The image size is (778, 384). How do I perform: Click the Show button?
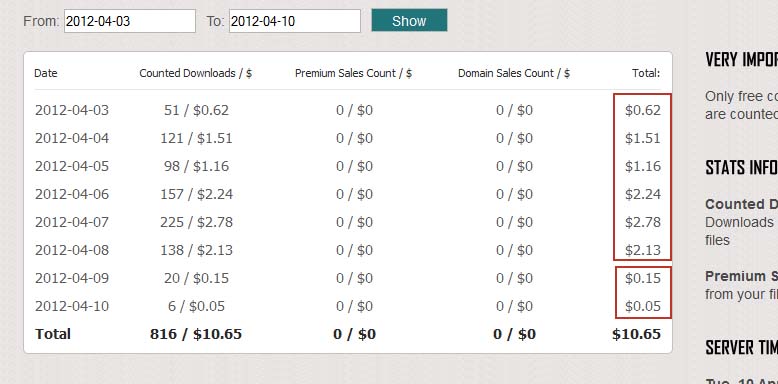(409, 20)
